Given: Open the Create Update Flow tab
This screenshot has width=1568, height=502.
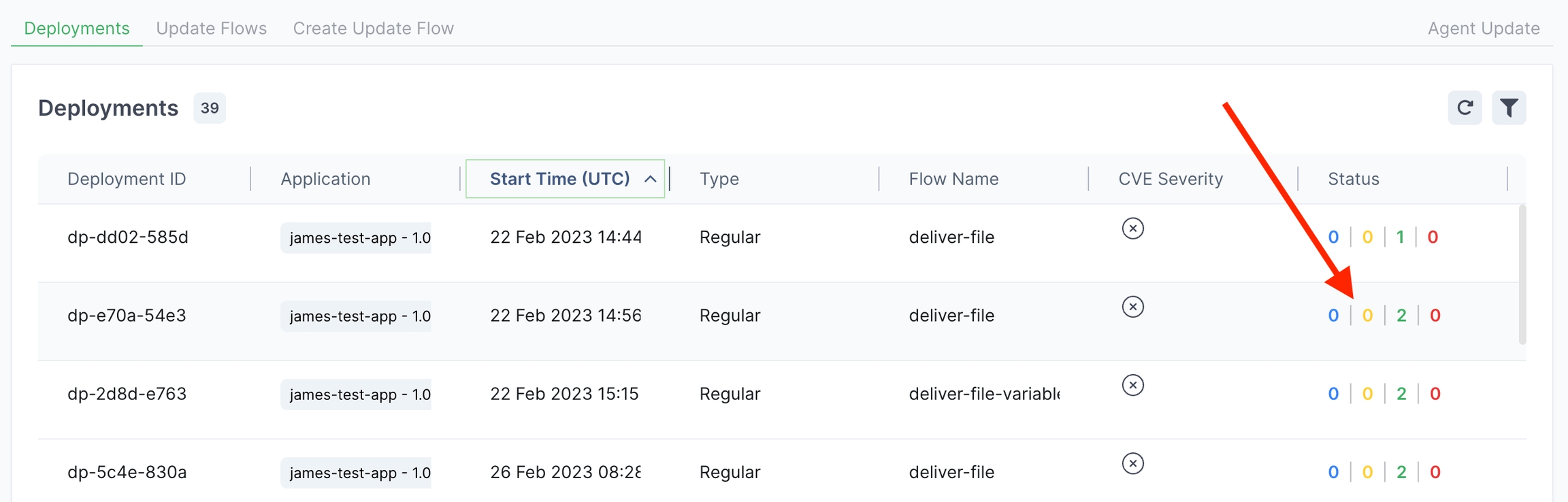Looking at the screenshot, I should pyautogui.click(x=373, y=29).
